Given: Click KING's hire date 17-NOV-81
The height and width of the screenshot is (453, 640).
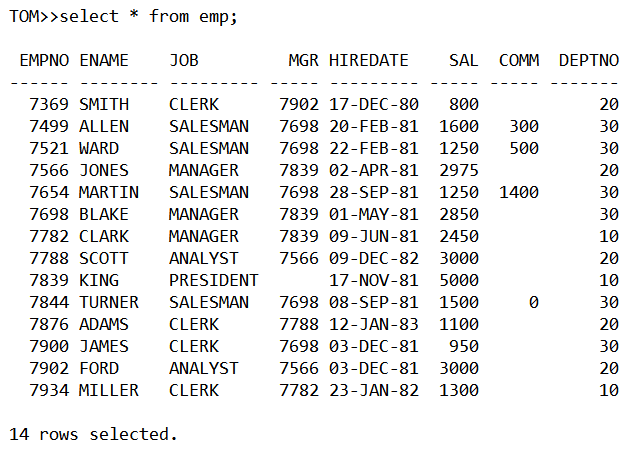Looking at the screenshot, I should (x=374, y=280).
